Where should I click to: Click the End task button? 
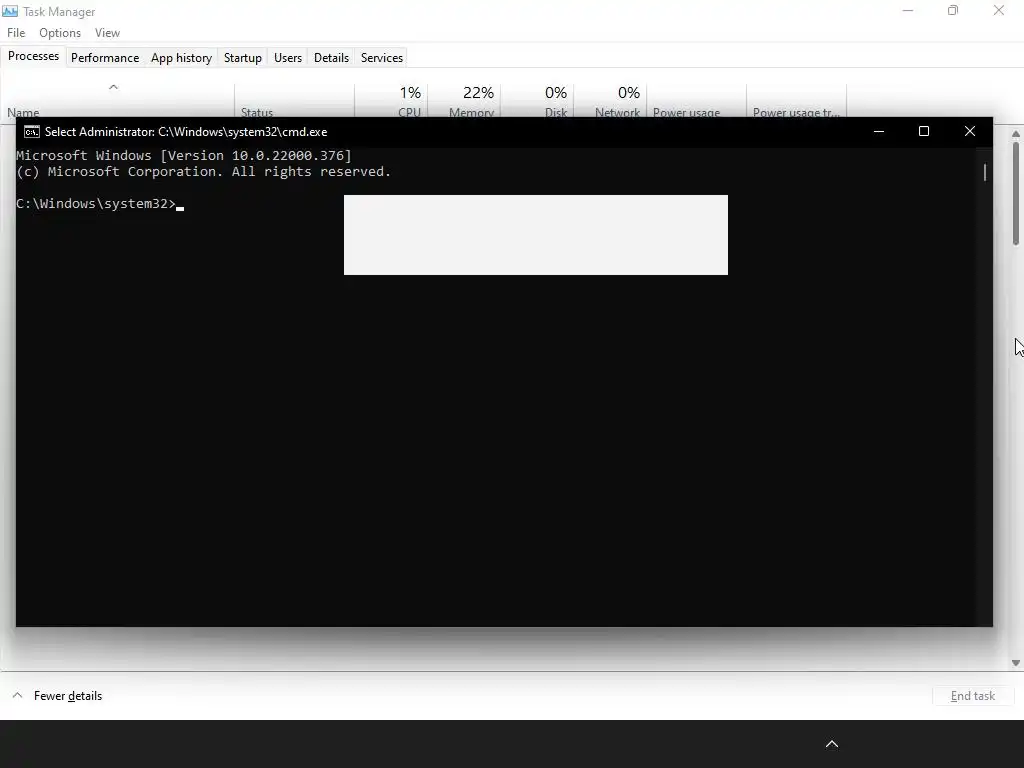972,696
